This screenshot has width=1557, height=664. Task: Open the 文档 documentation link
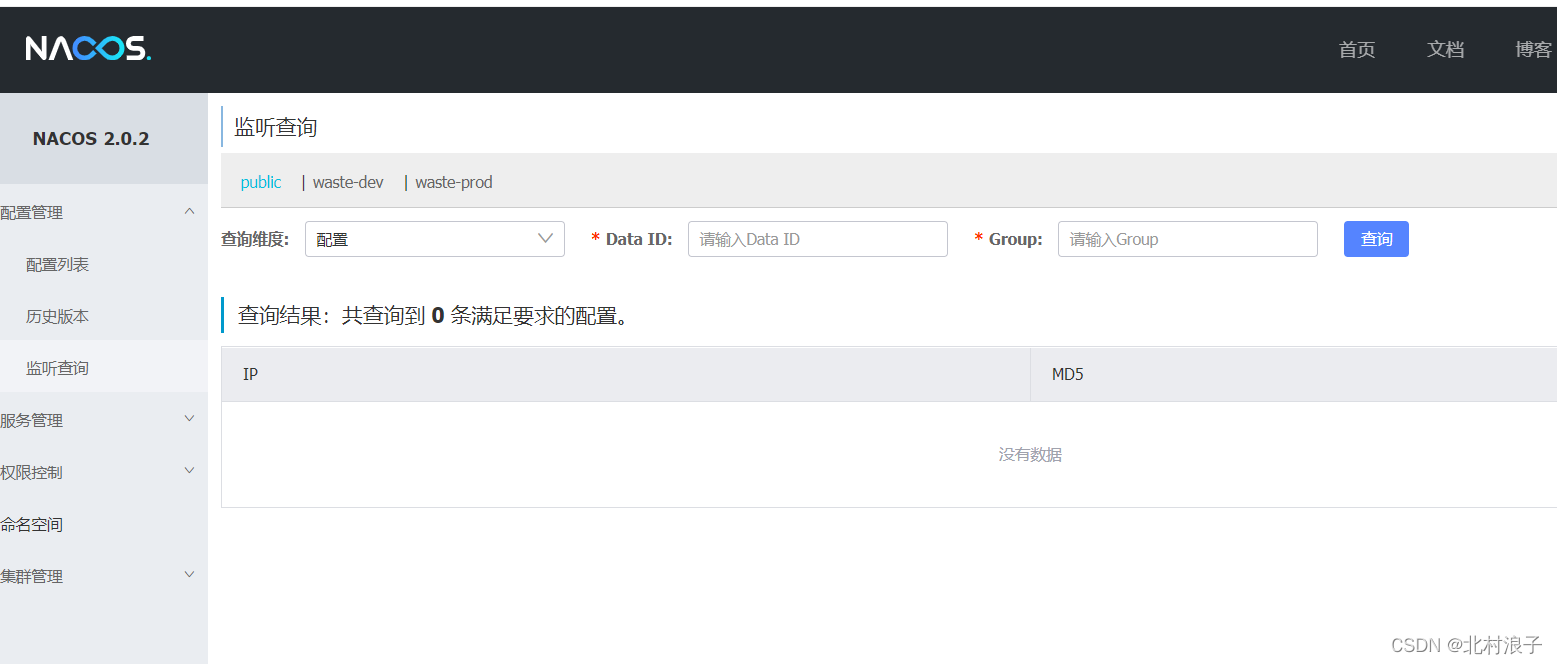(1445, 50)
